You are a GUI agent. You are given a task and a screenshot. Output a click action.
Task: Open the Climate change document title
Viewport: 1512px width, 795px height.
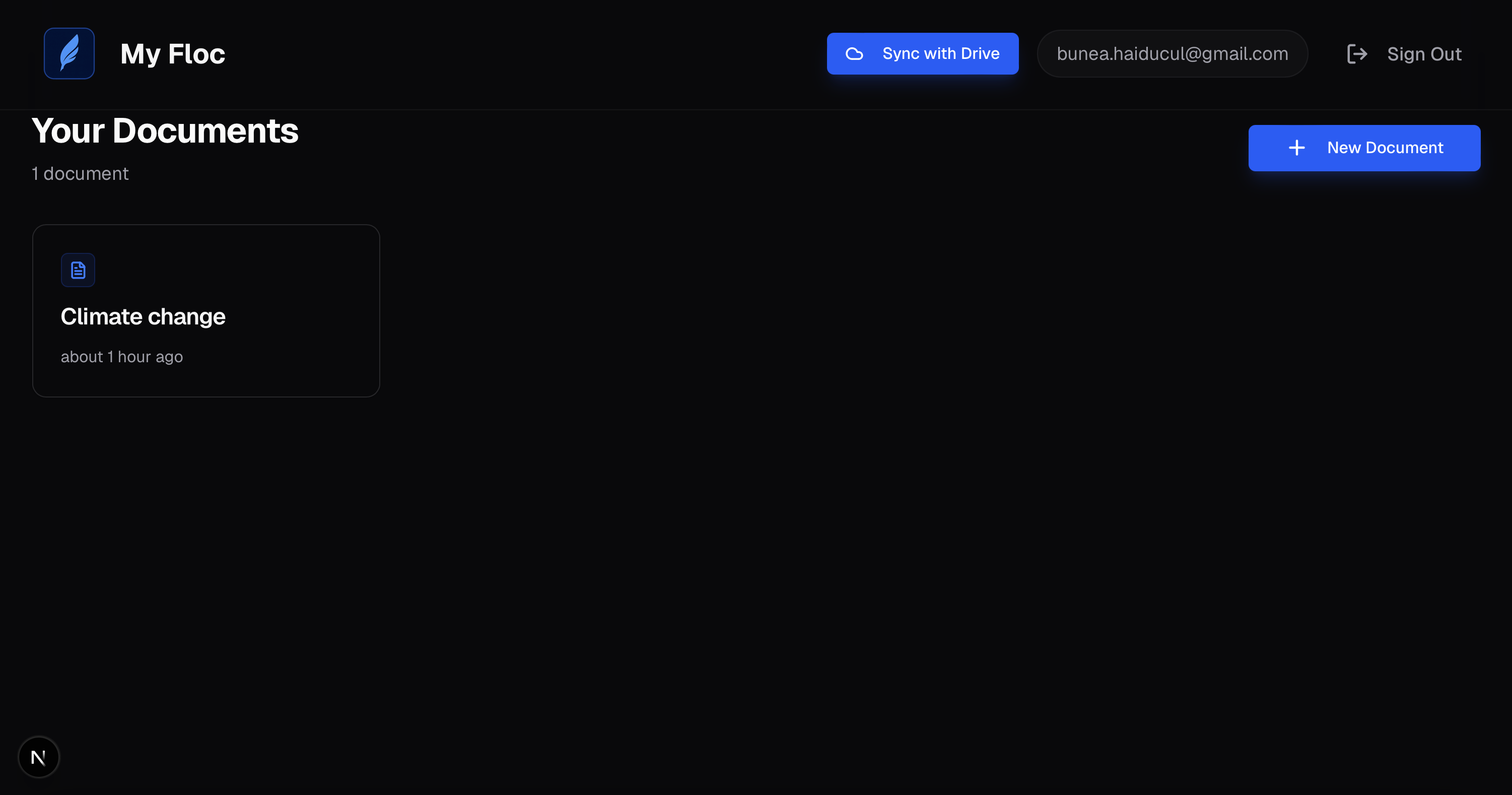point(143,317)
